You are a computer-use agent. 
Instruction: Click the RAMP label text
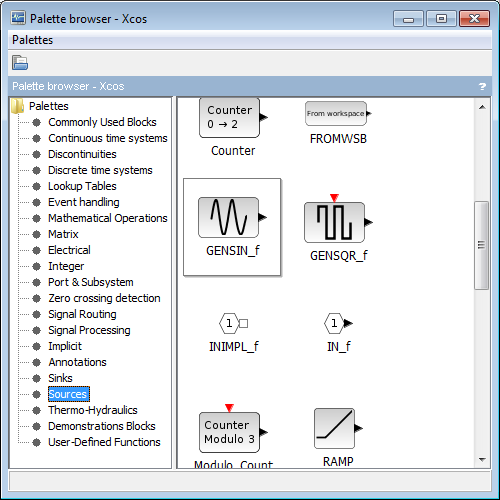point(338,462)
